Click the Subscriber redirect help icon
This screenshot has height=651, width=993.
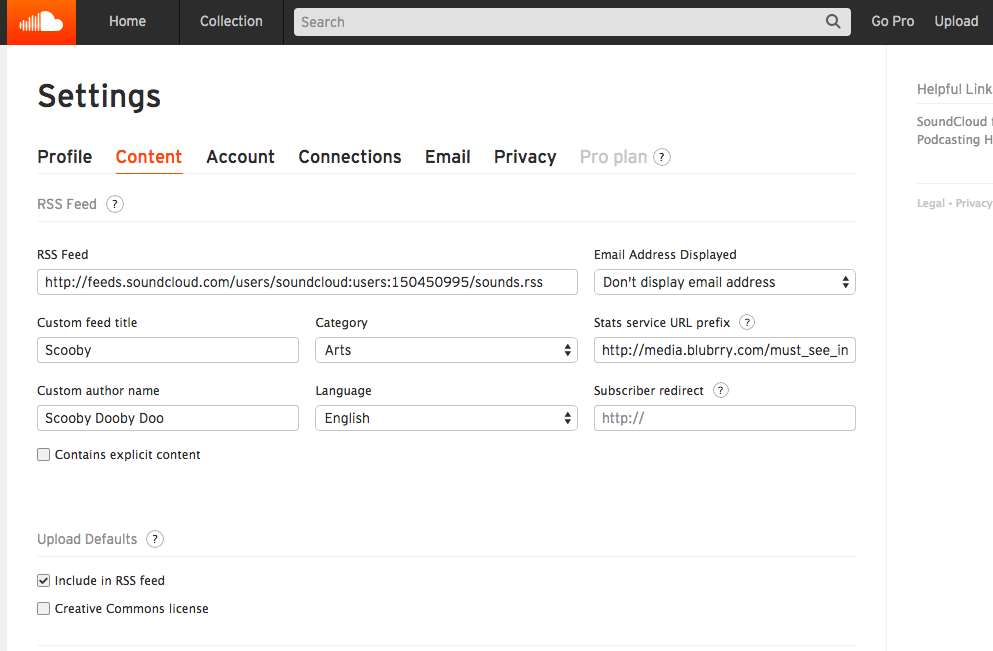pos(720,390)
